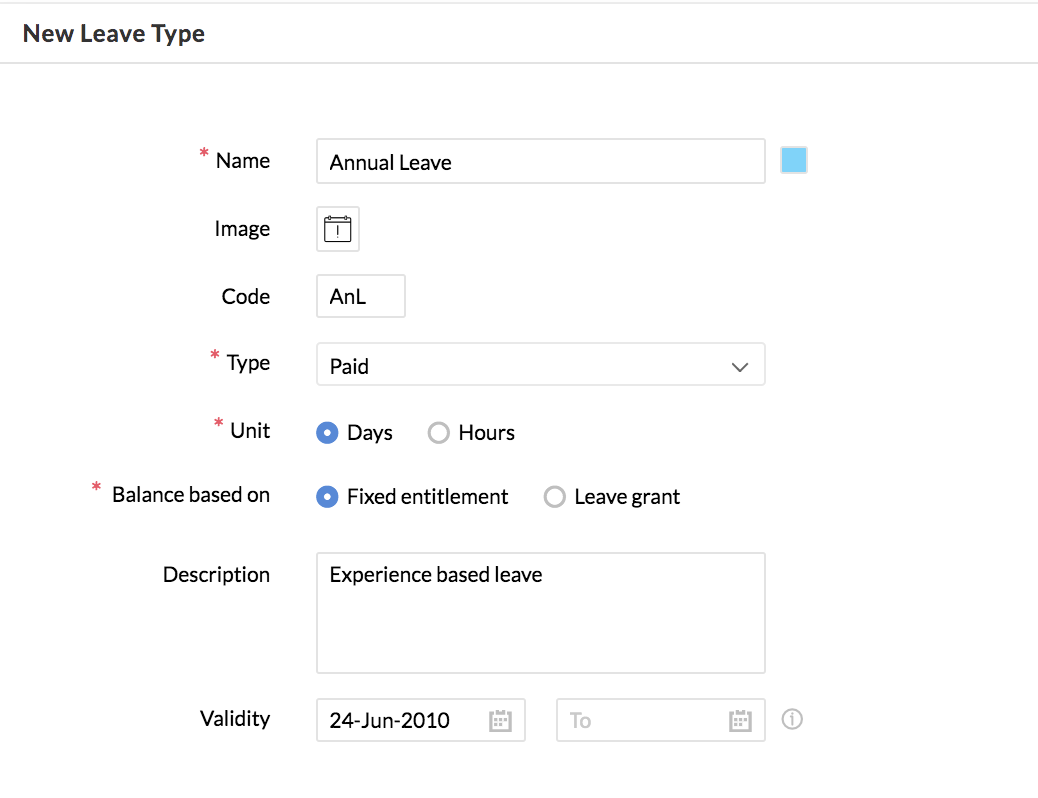Viewport: 1038px width, 798px height.
Task: Click the Description label text
Action: [216, 575]
